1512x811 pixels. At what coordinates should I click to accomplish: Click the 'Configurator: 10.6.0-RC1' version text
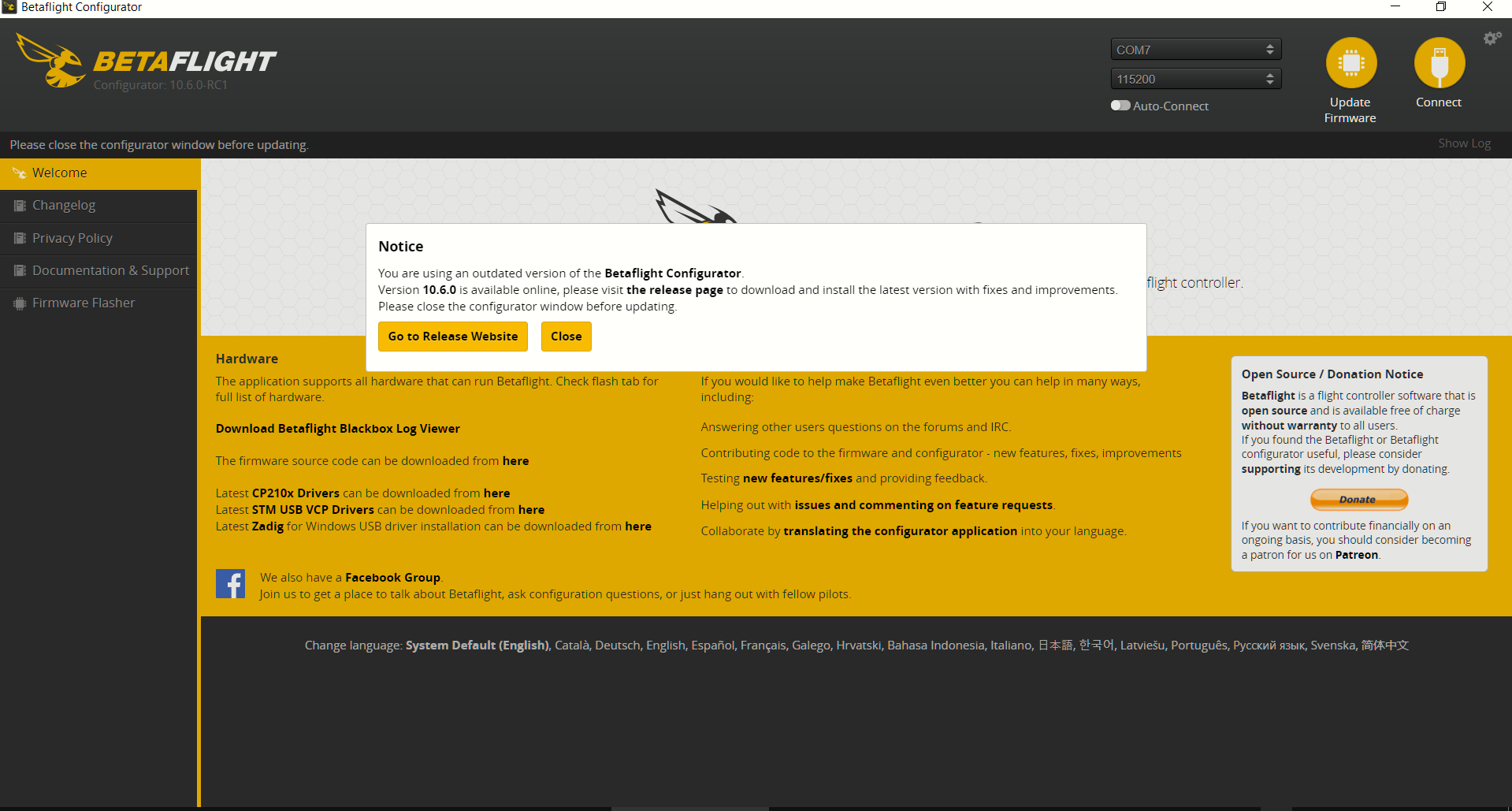tap(161, 85)
